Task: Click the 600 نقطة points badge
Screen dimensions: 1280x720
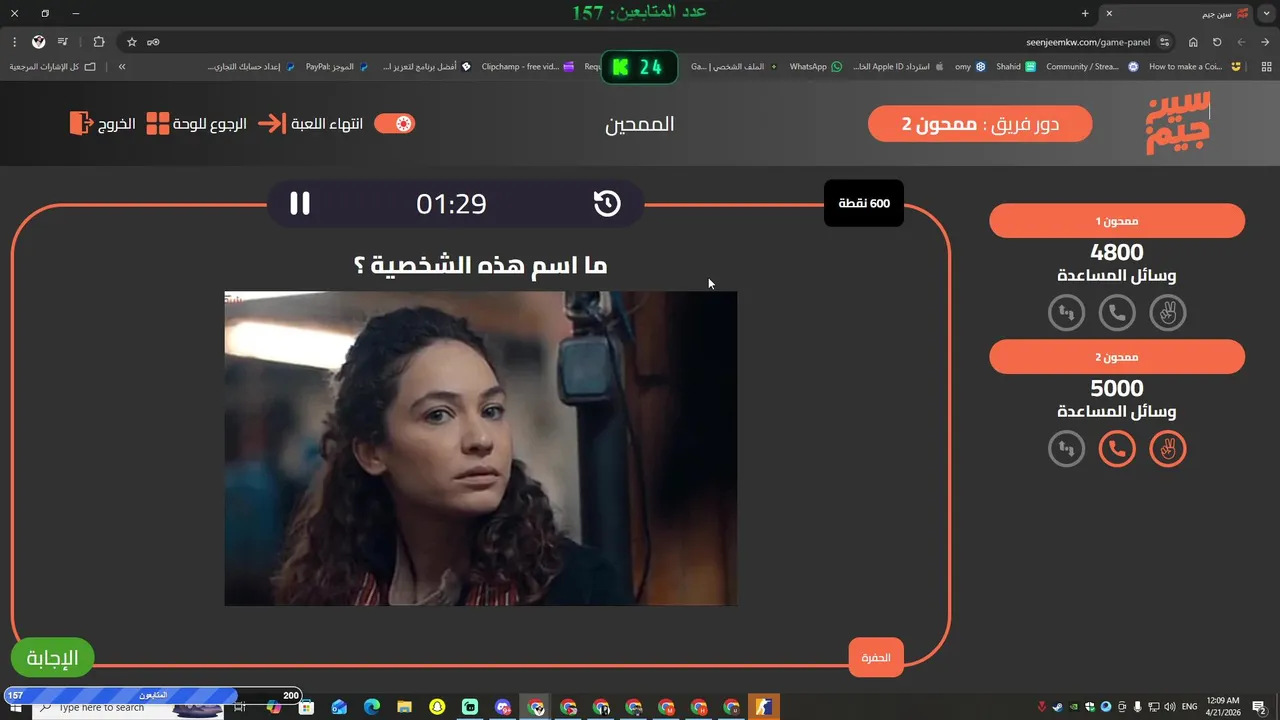Action: [x=864, y=203]
